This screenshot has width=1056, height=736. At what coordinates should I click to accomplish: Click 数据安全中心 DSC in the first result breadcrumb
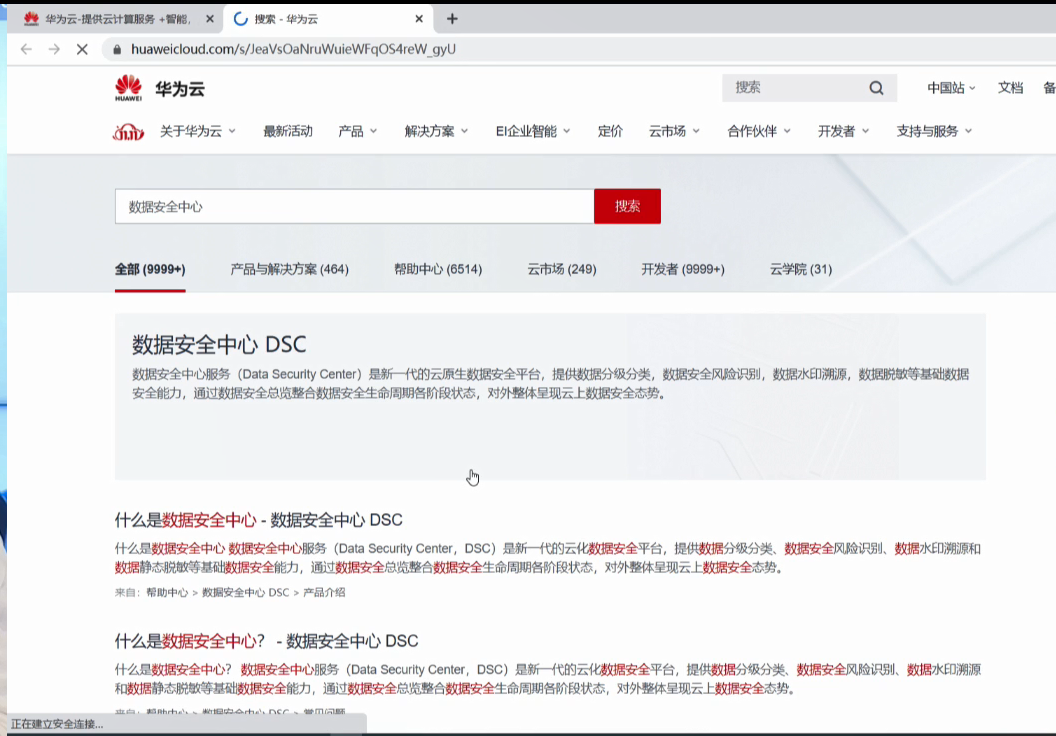(x=245, y=593)
